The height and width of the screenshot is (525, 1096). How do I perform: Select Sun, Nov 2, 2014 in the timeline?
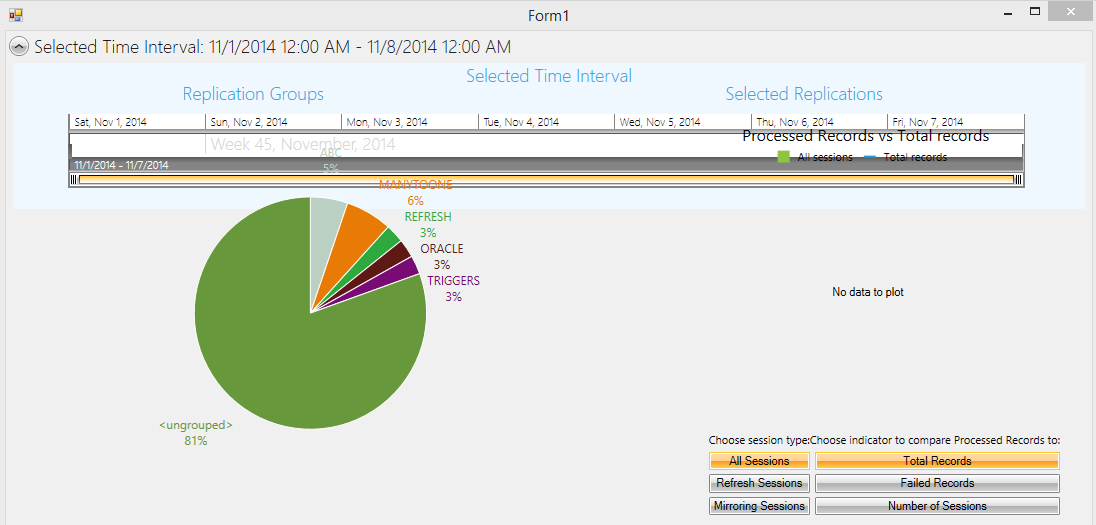click(x=274, y=122)
